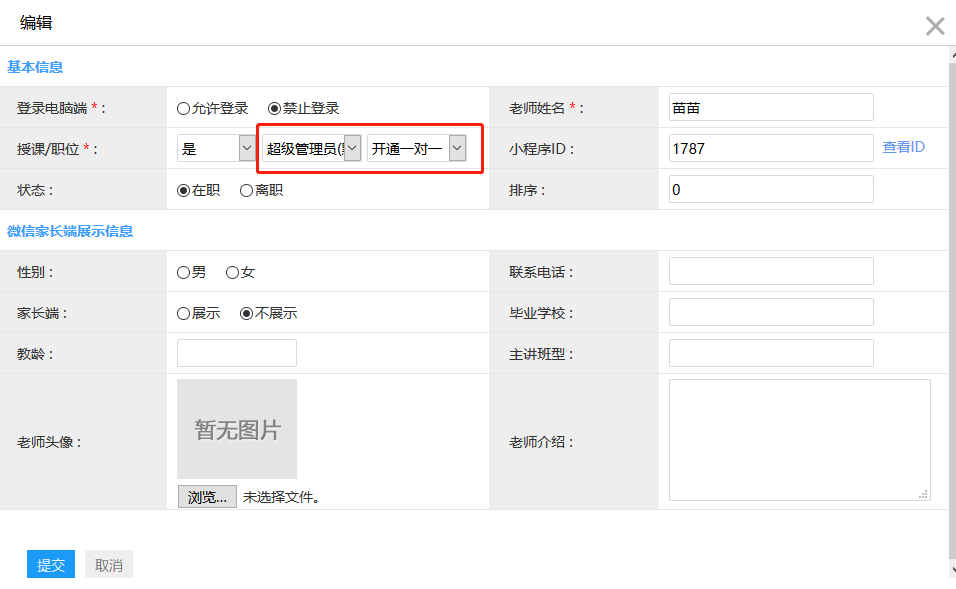Click 浏览... to choose avatar file
Viewport: 956px width, 589px height.
coord(207,497)
